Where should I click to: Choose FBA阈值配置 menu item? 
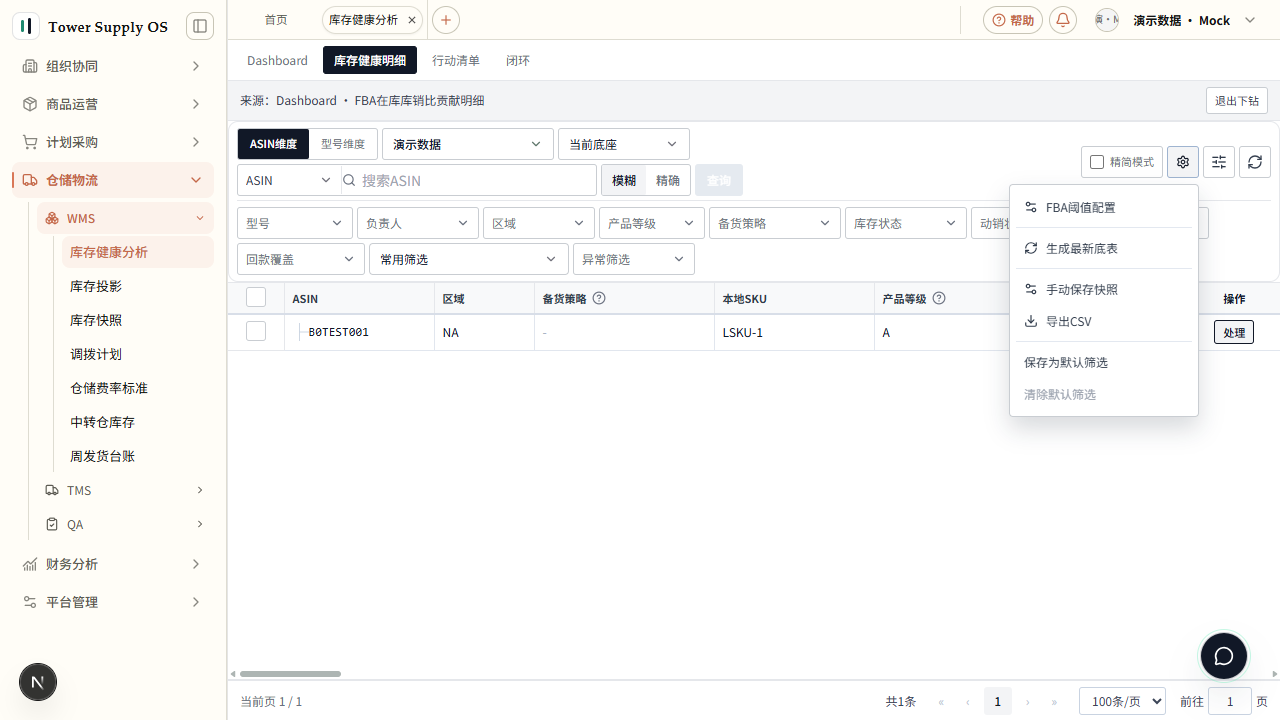[1104, 208]
